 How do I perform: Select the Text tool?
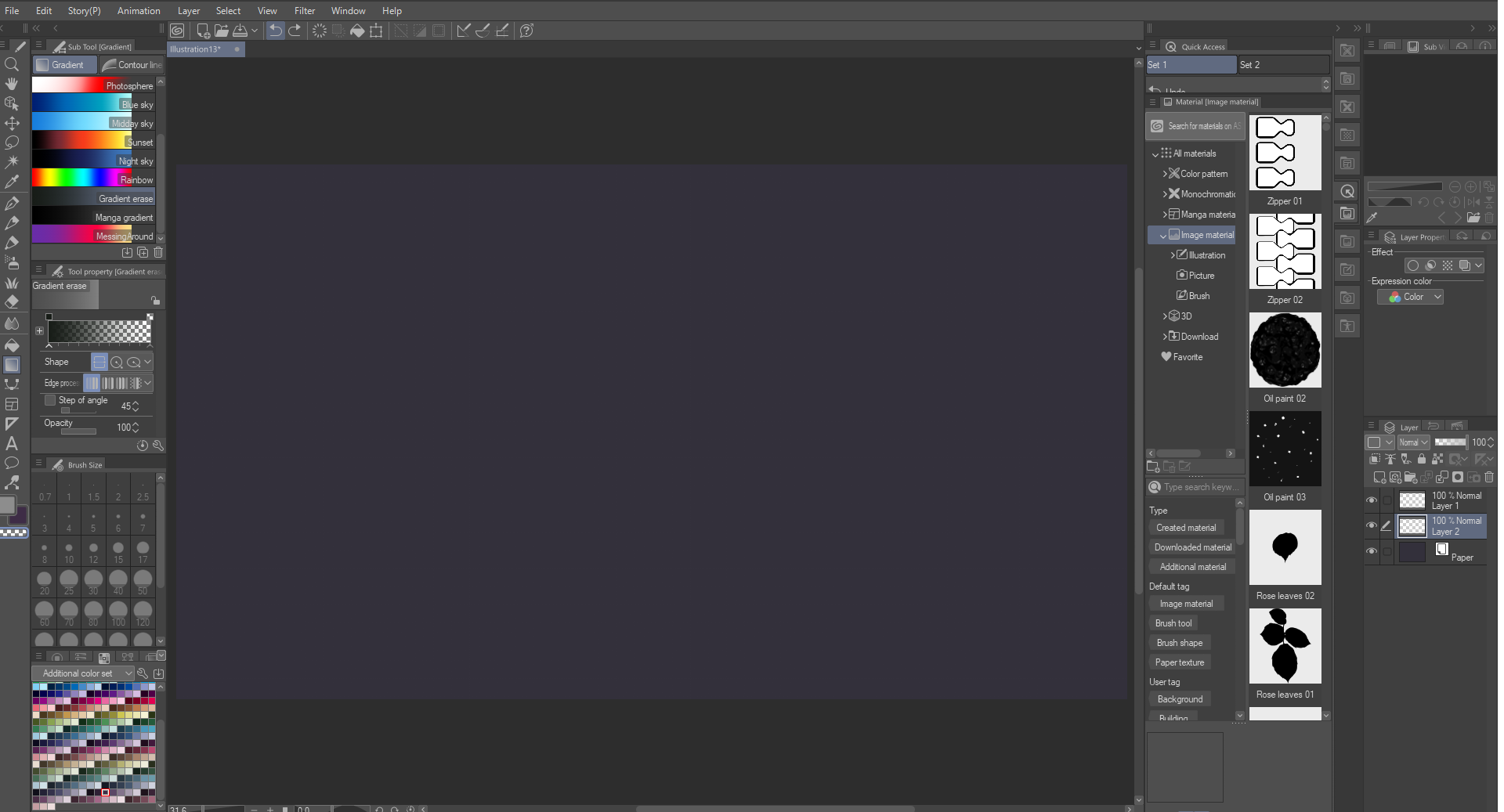pyautogui.click(x=12, y=443)
